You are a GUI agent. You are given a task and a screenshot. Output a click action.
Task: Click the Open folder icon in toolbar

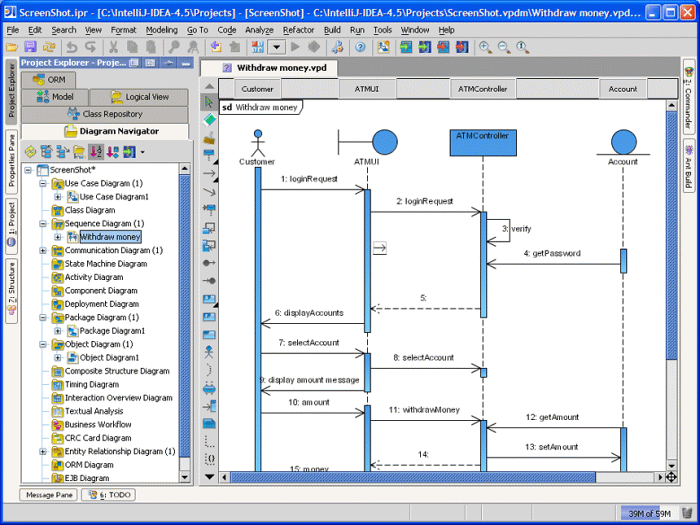[11, 47]
